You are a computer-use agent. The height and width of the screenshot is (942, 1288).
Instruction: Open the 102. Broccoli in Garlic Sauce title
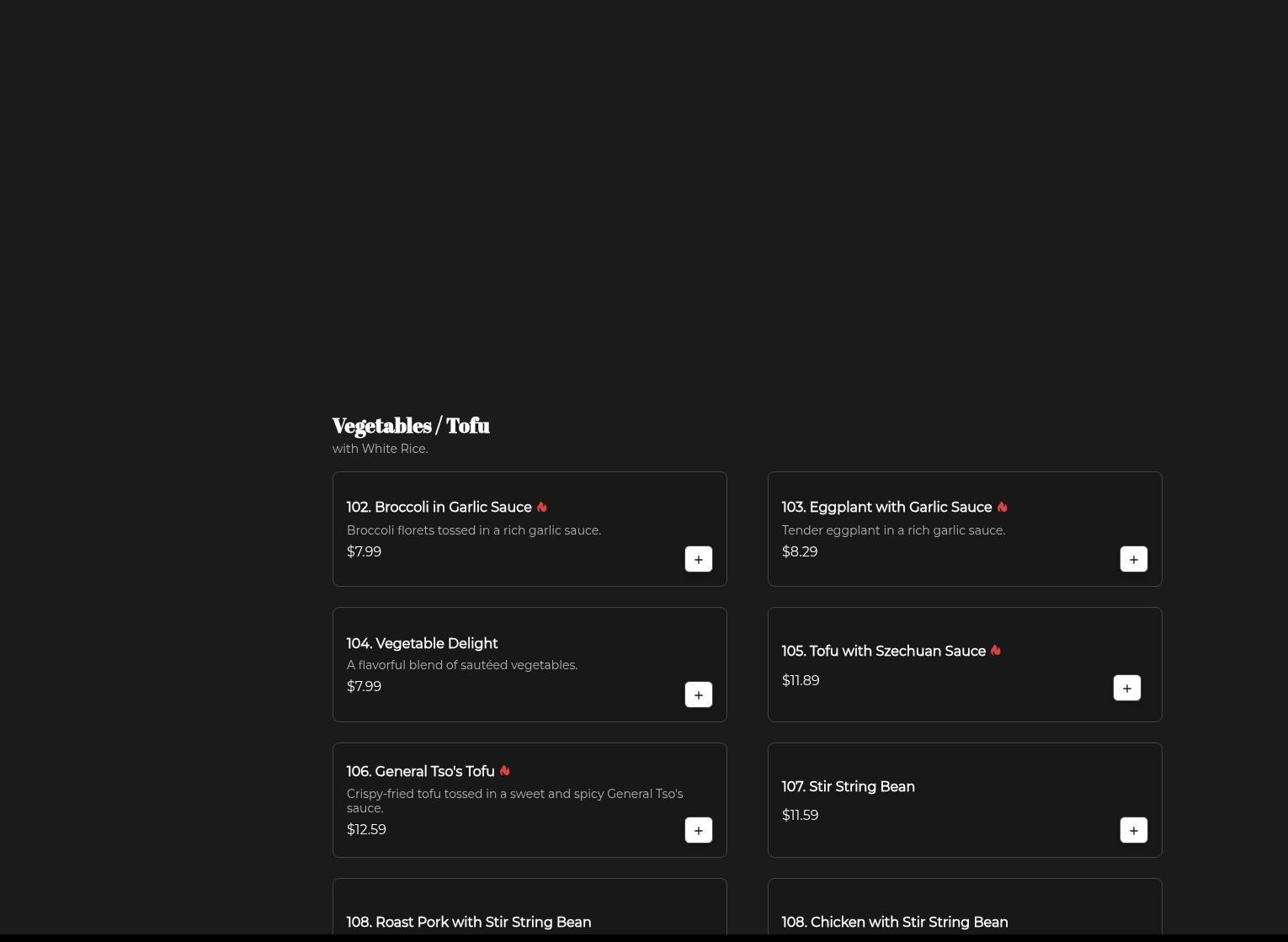click(x=439, y=508)
